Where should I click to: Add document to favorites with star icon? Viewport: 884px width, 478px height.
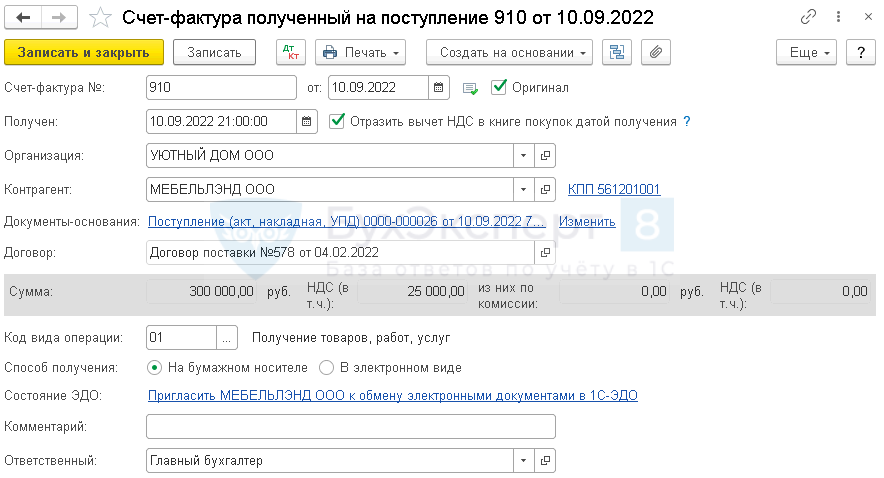pos(101,18)
